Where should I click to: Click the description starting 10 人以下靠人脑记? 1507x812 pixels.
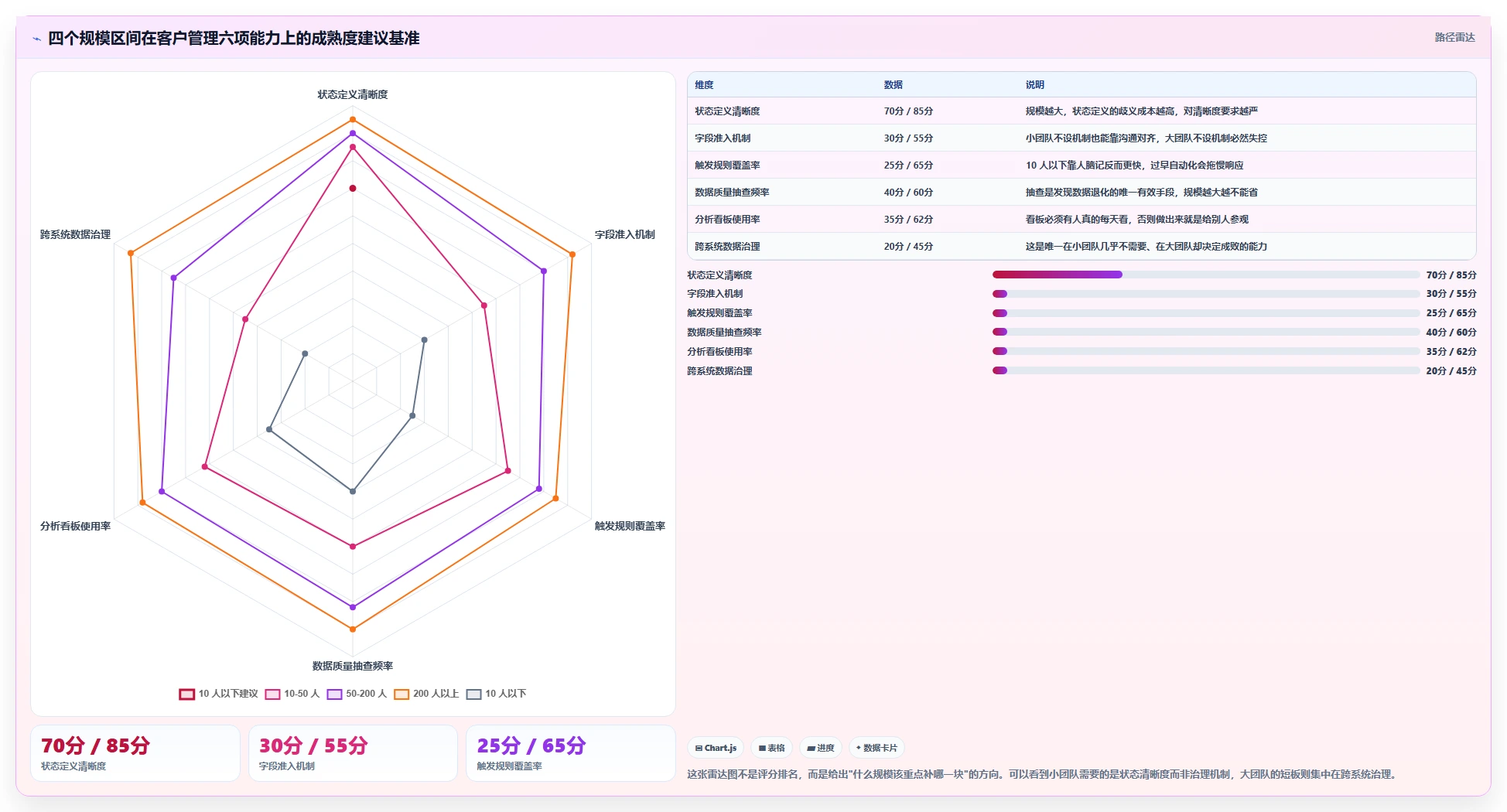(1135, 165)
